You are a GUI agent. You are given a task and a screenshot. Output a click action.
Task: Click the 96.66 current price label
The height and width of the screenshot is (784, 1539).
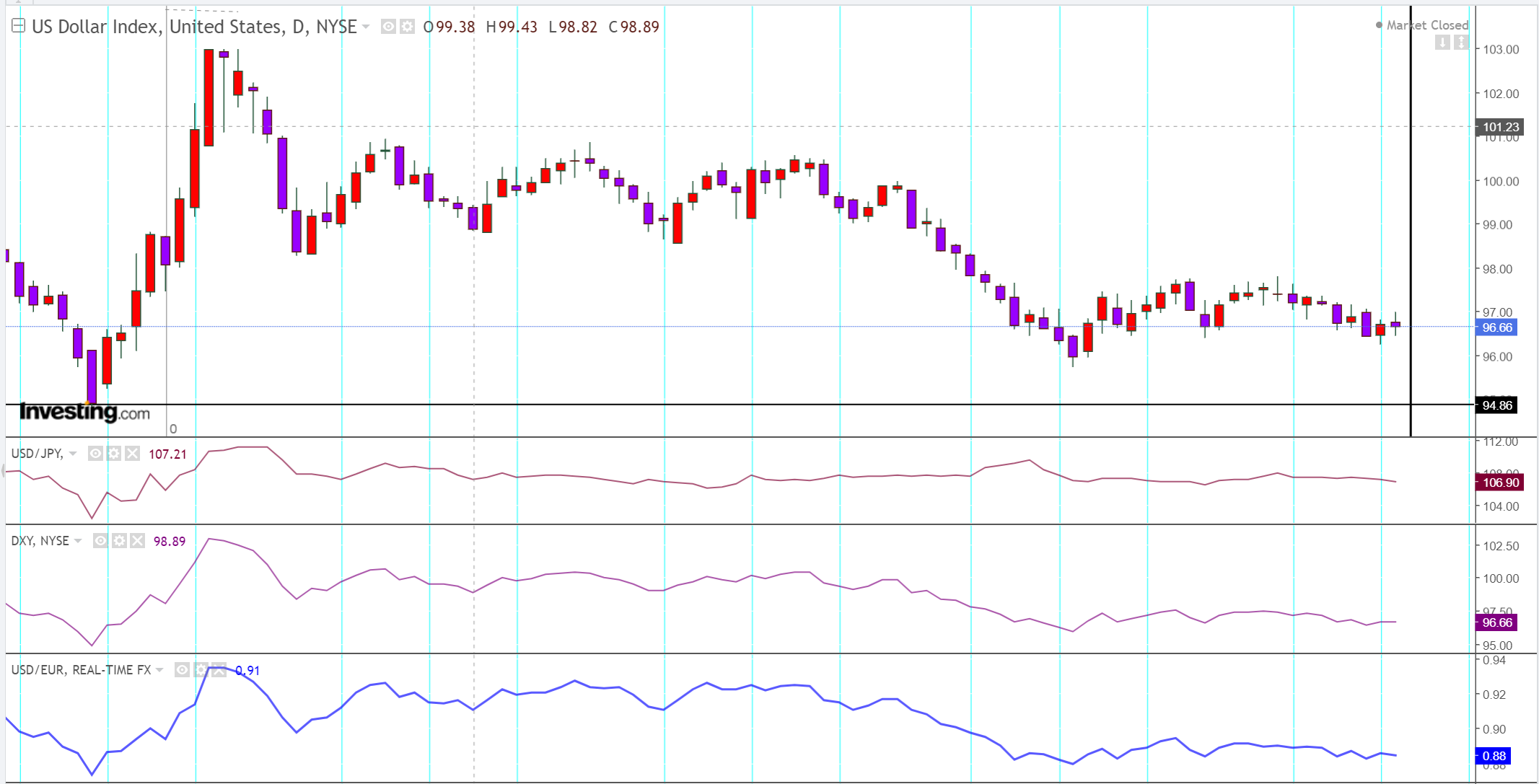[x=1496, y=327]
